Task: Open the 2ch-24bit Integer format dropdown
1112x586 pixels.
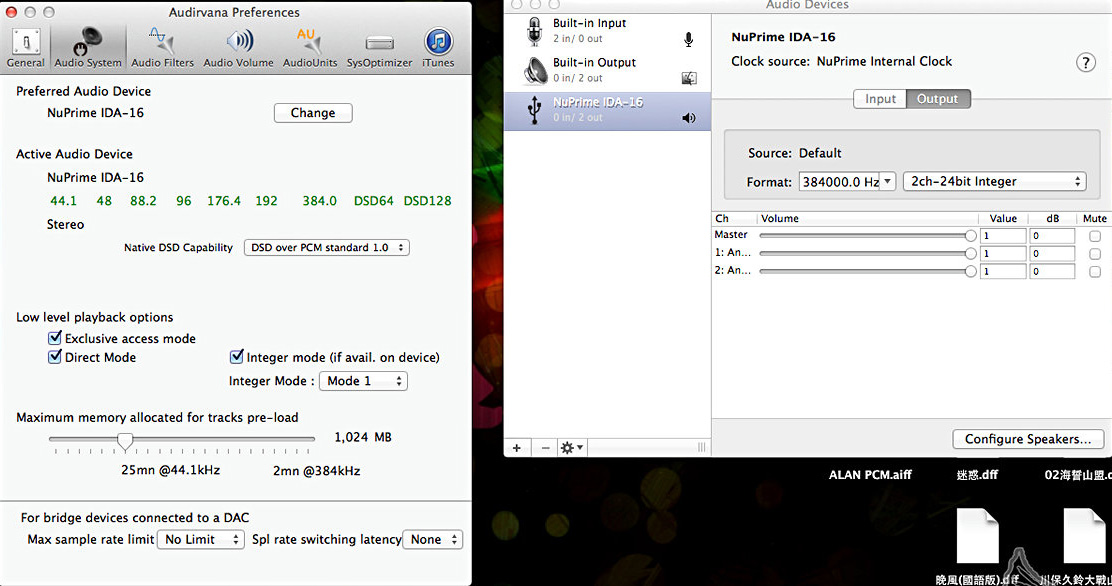Action: (994, 182)
